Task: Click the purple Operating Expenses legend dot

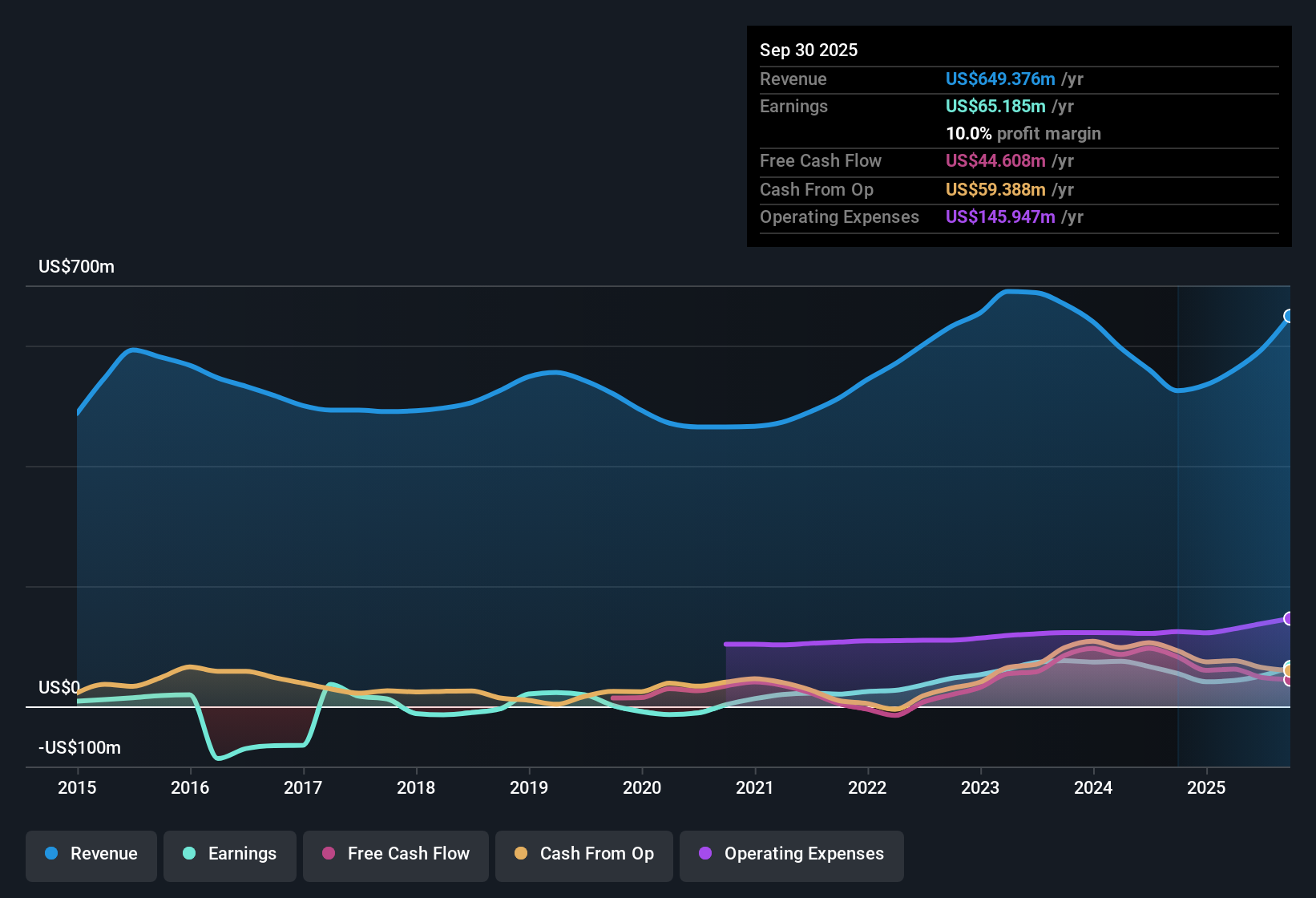Action: (x=704, y=854)
